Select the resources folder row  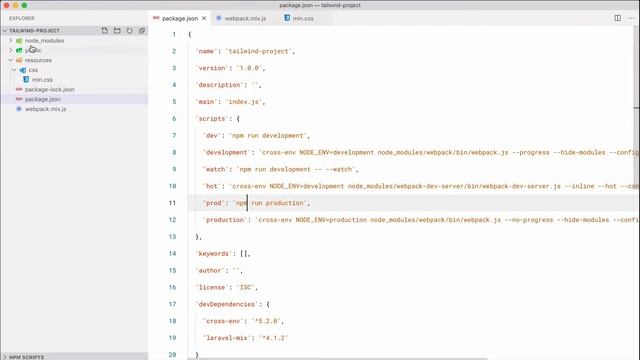(x=74, y=60)
